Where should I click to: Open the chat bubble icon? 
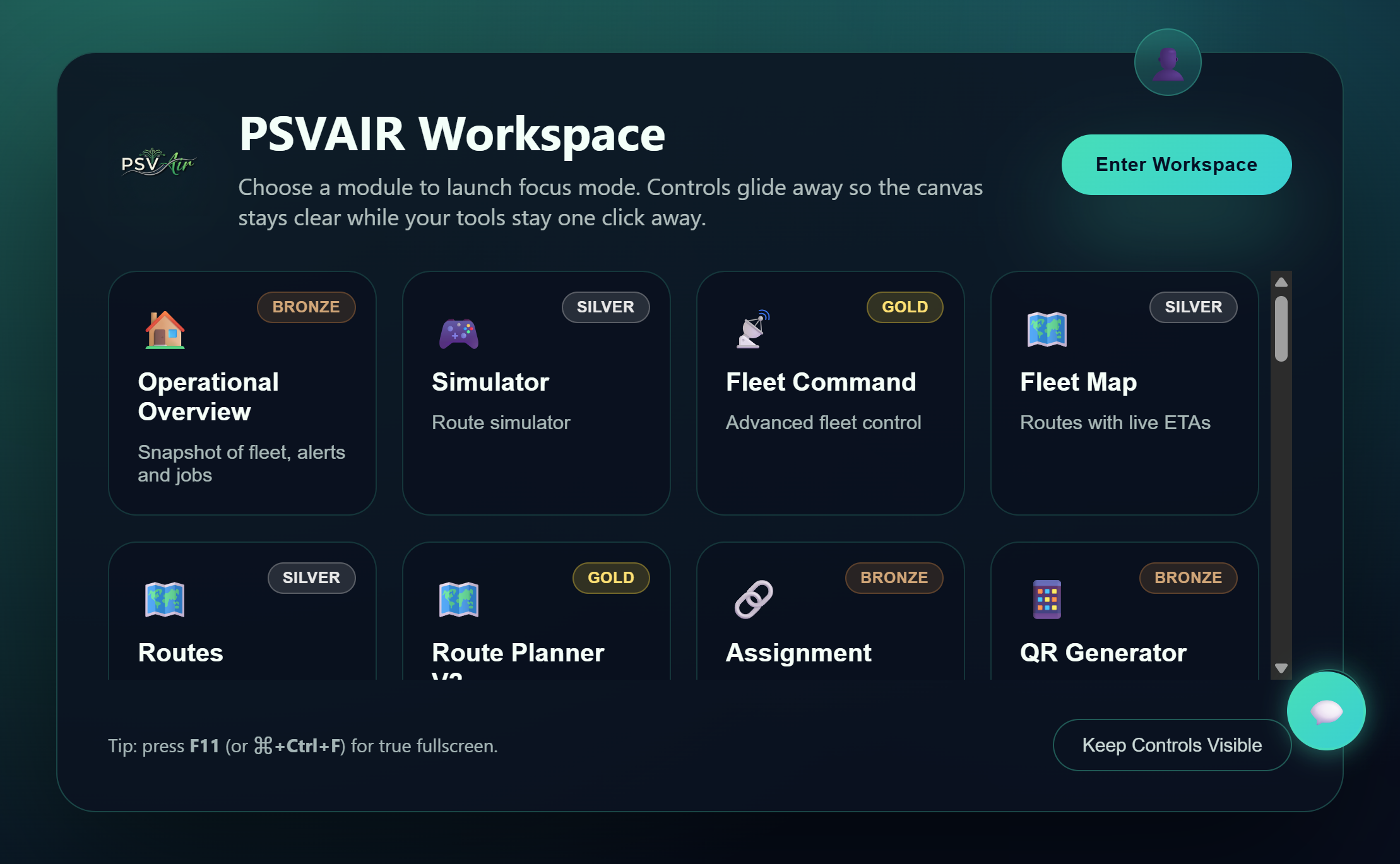click(x=1326, y=711)
